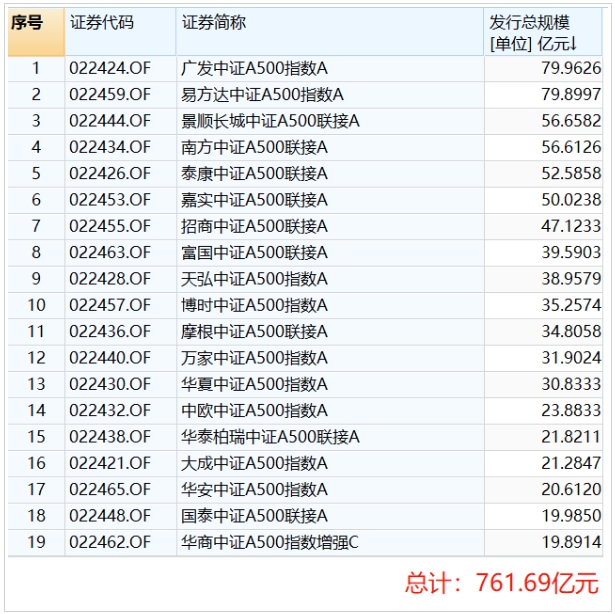Select cell 022434.OF
The height and width of the screenshot is (614, 615).
(120, 148)
